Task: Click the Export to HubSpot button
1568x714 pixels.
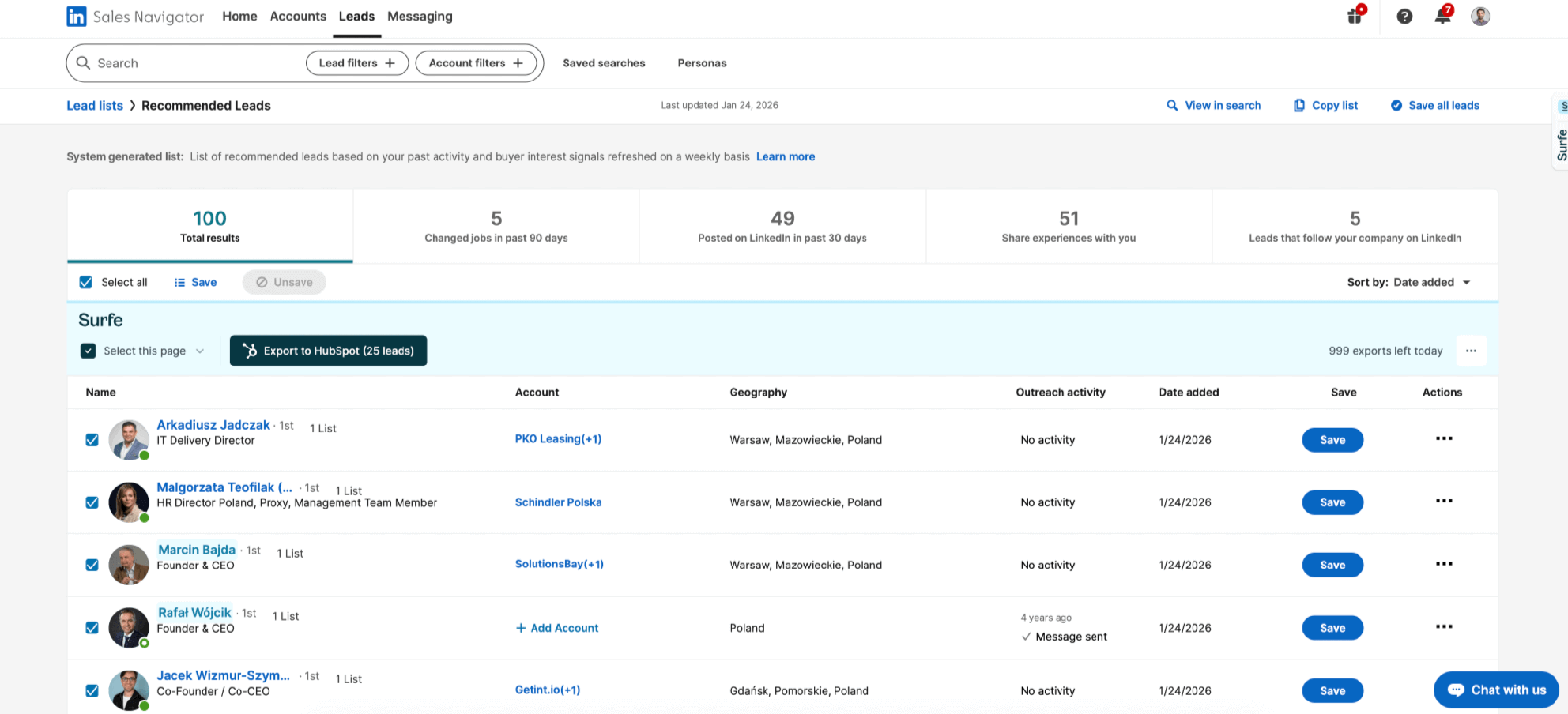Action: 328,351
